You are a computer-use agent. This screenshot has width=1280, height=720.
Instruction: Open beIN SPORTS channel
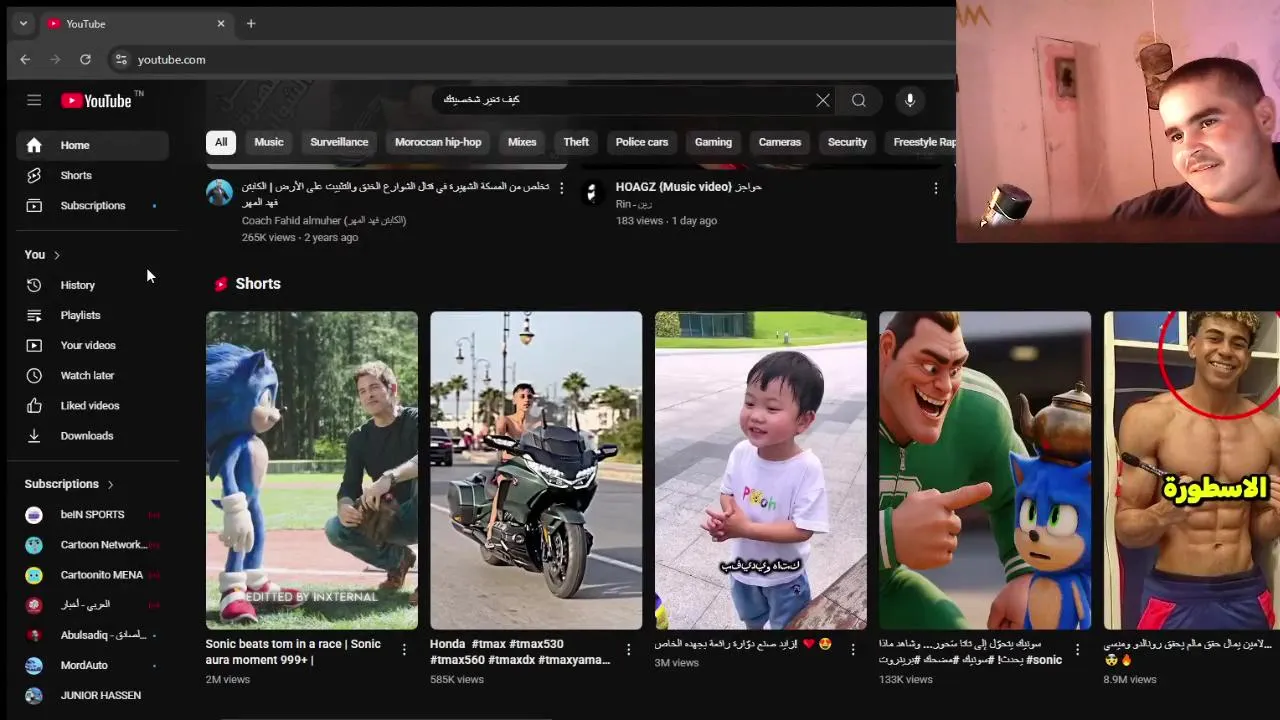92,514
